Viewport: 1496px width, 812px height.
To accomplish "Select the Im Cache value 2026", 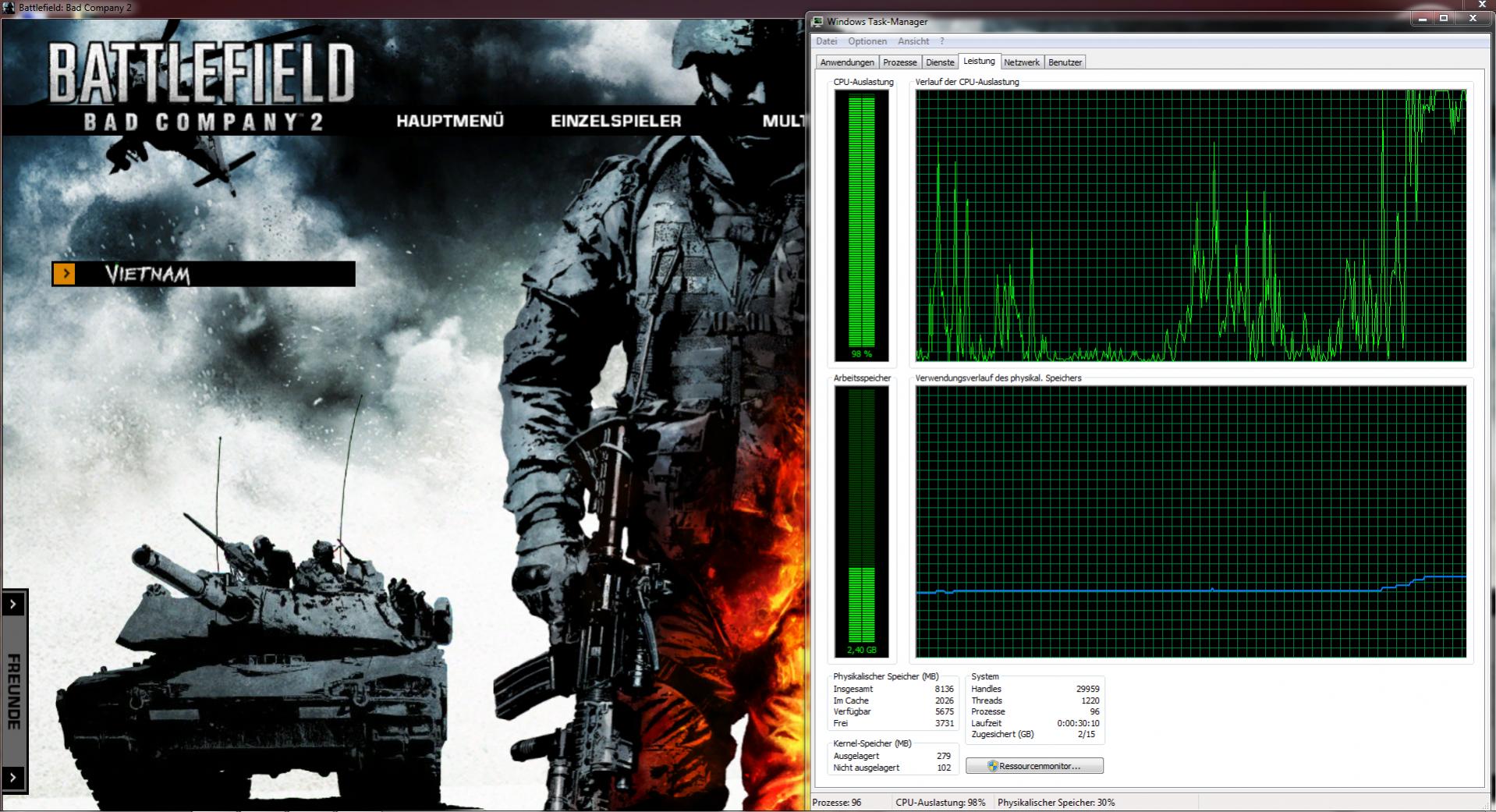I will 944,700.
